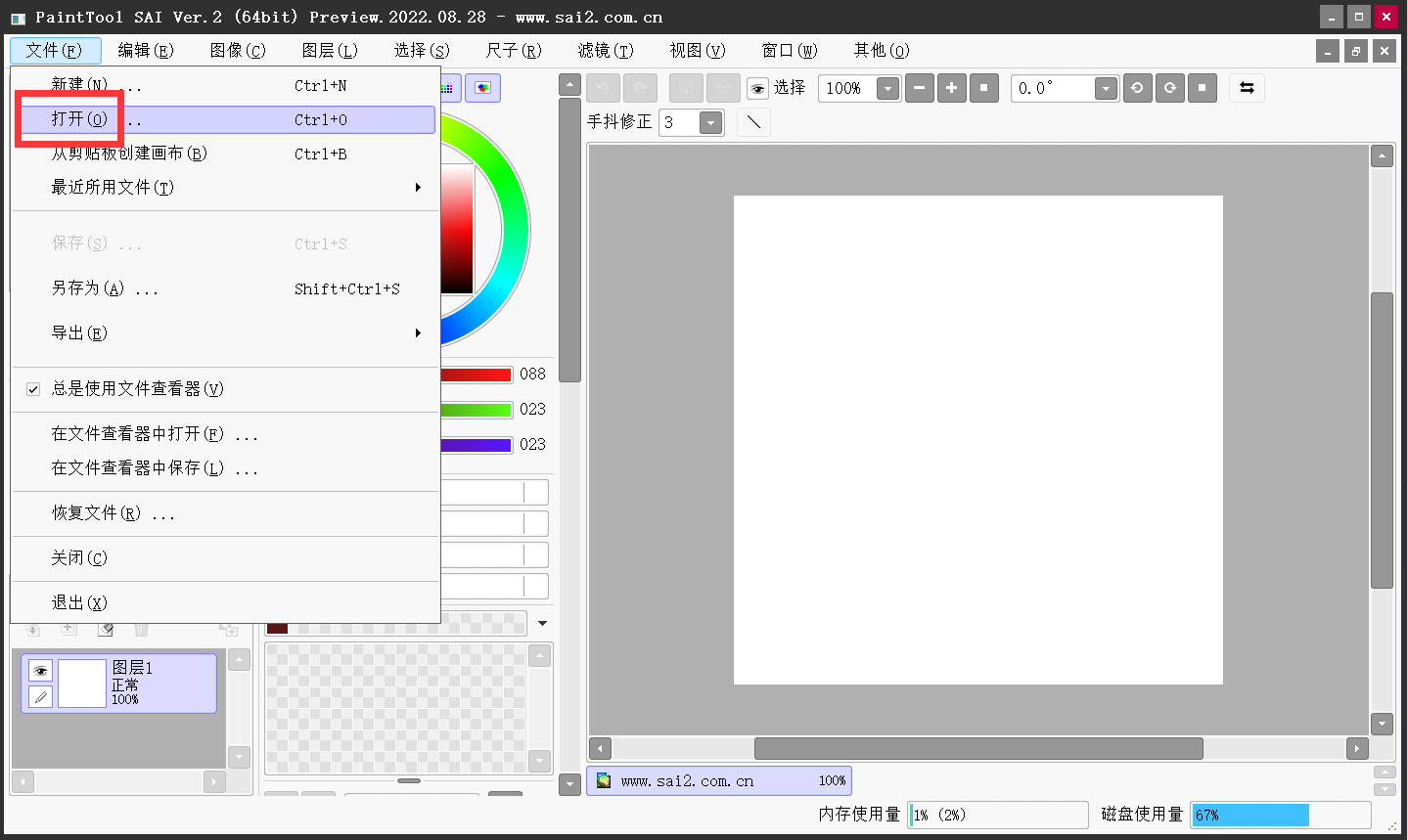Choose 新建 in the File menu
This screenshot has width=1408, height=840.
click(224, 85)
